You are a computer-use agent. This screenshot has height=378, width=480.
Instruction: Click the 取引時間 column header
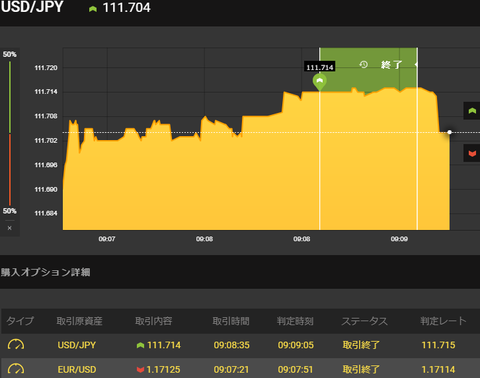231,321
